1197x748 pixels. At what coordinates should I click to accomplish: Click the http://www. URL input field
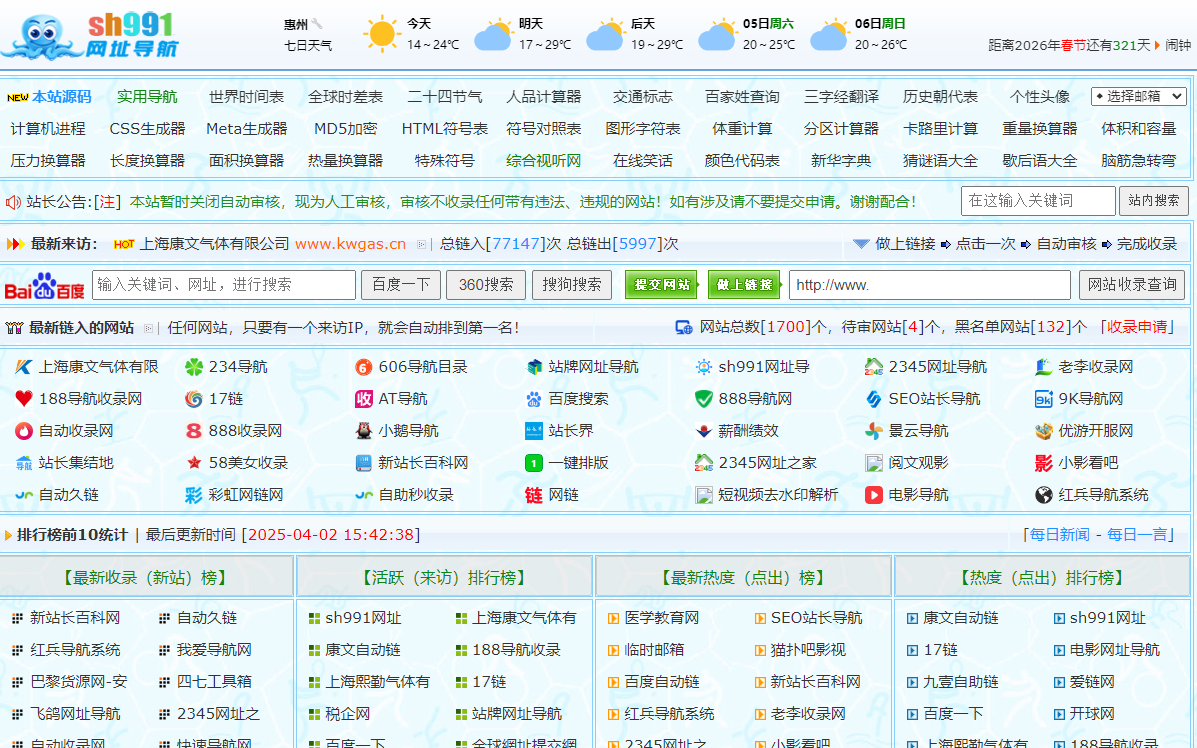[929, 285]
